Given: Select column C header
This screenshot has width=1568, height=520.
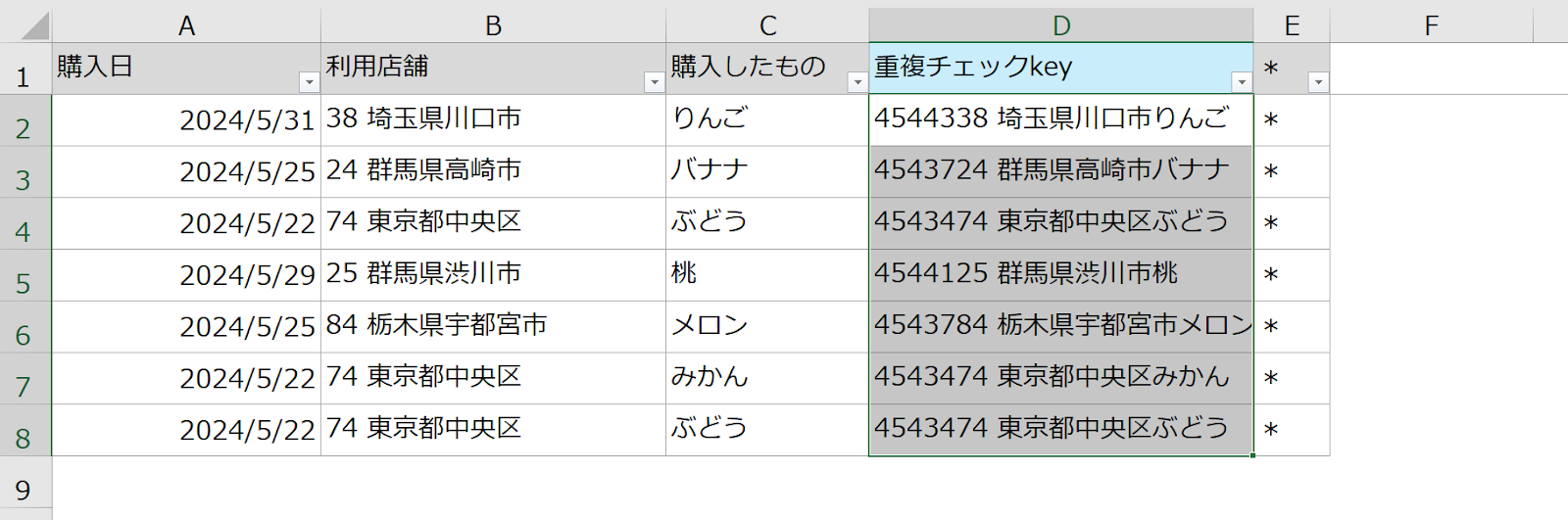Looking at the screenshot, I should 767,25.
